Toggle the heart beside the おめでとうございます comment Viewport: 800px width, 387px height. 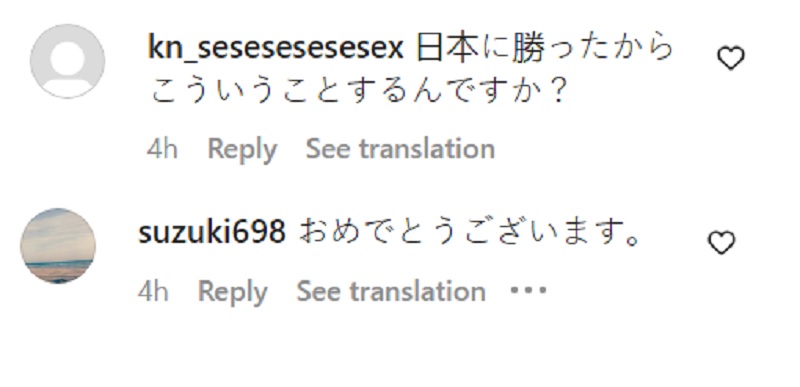pos(721,242)
